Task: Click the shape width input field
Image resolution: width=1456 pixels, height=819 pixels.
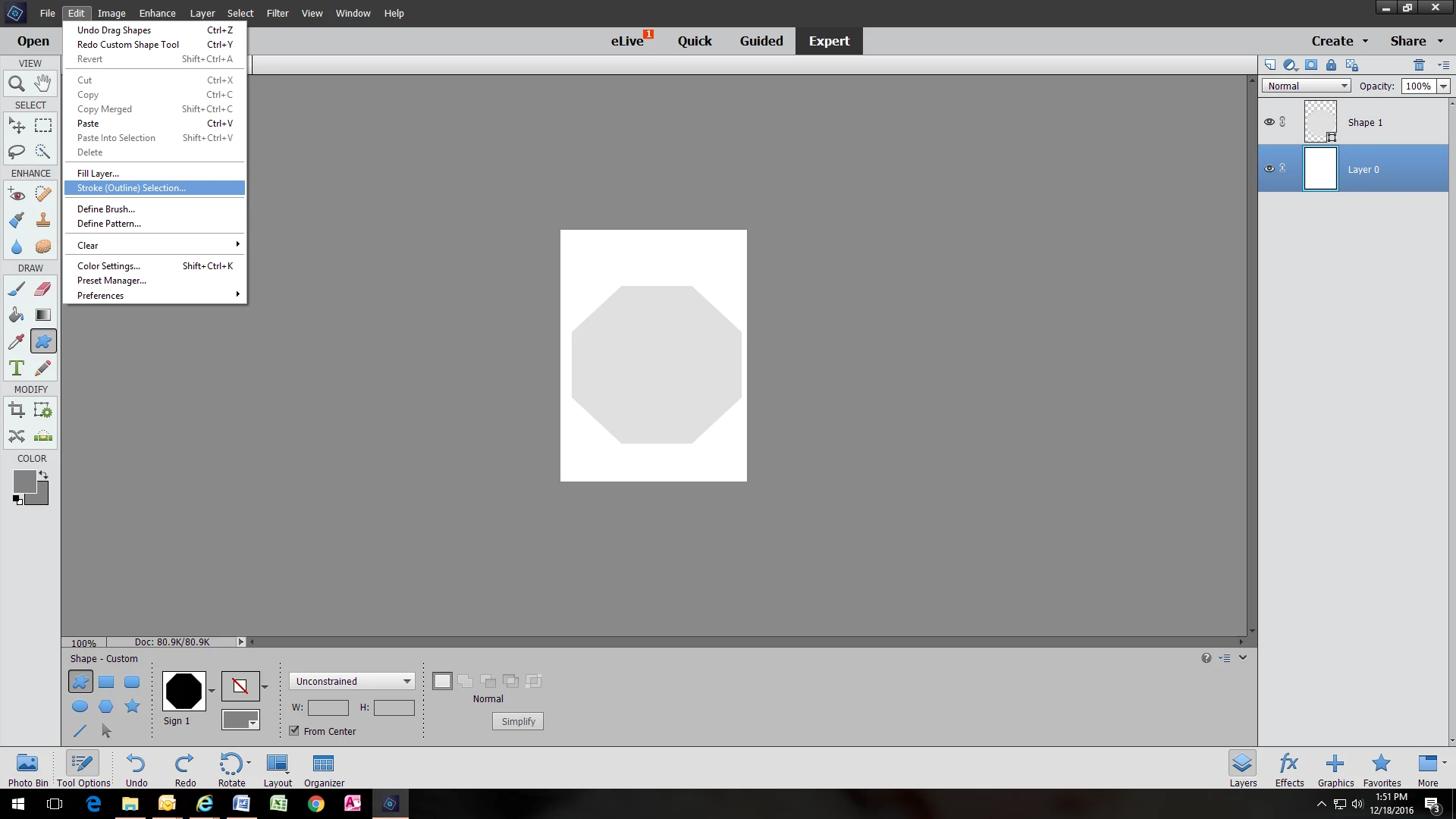Action: pyautogui.click(x=328, y=708)
